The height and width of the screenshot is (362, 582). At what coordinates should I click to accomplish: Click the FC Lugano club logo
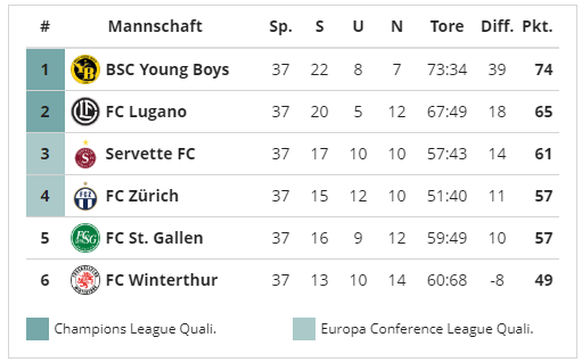[x=85, y=111]
